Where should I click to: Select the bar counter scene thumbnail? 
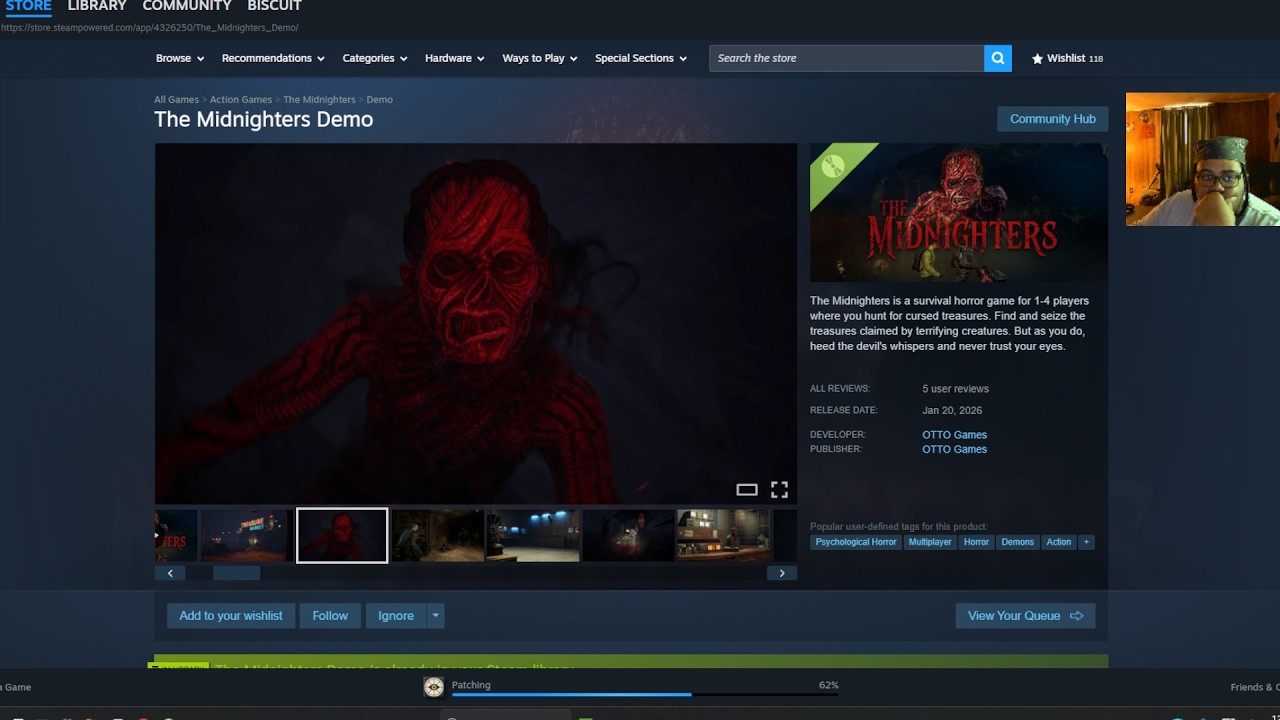(724, 535)
